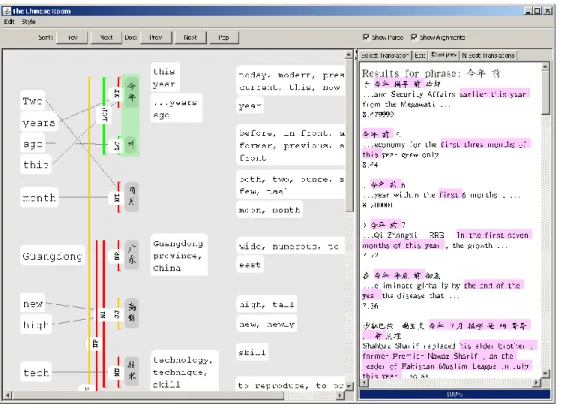Switch to the Select Translation tab
Image resolution: width=566 pixels, height=410 pixels.
[x=385, y=56]
